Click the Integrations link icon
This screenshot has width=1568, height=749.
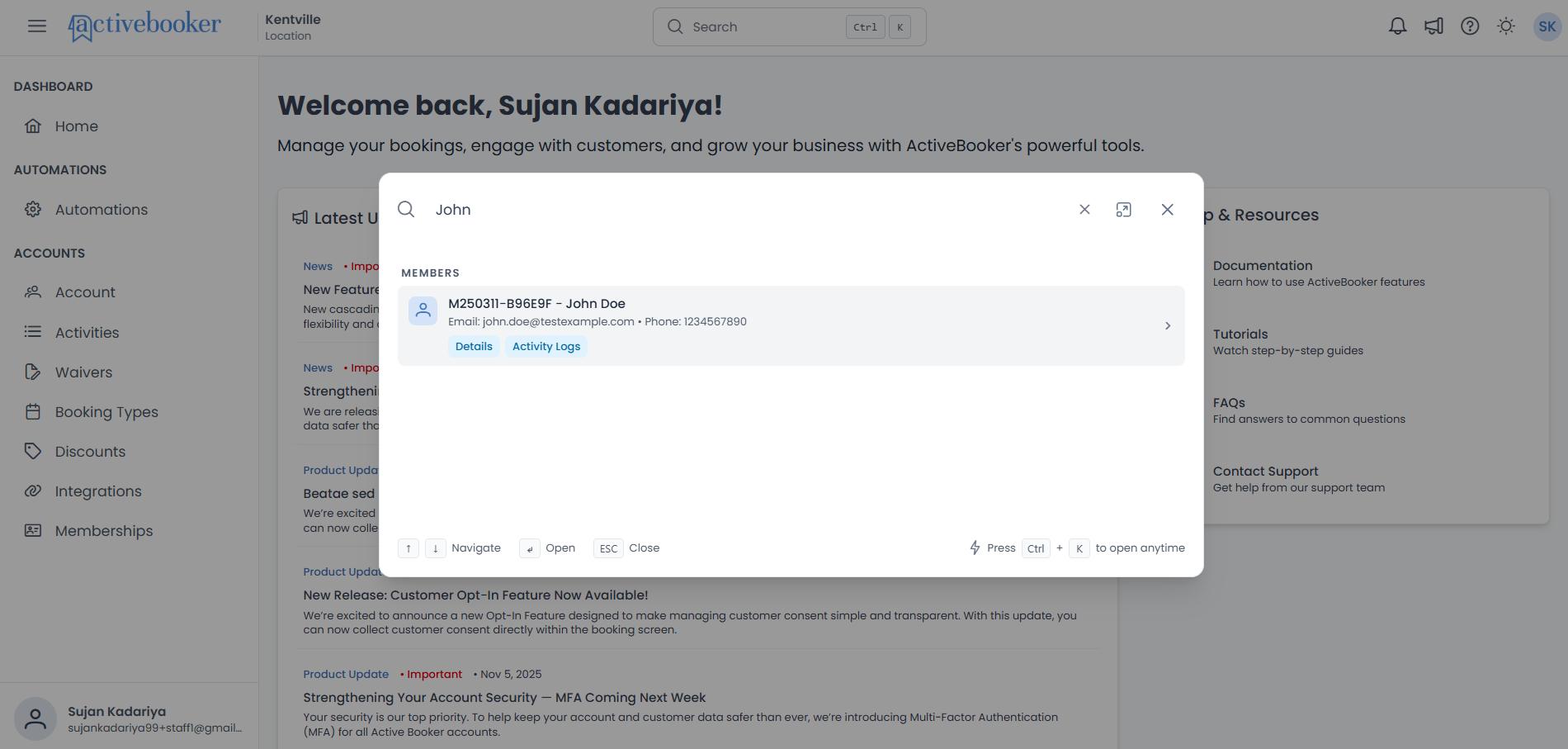click(33, 491)
